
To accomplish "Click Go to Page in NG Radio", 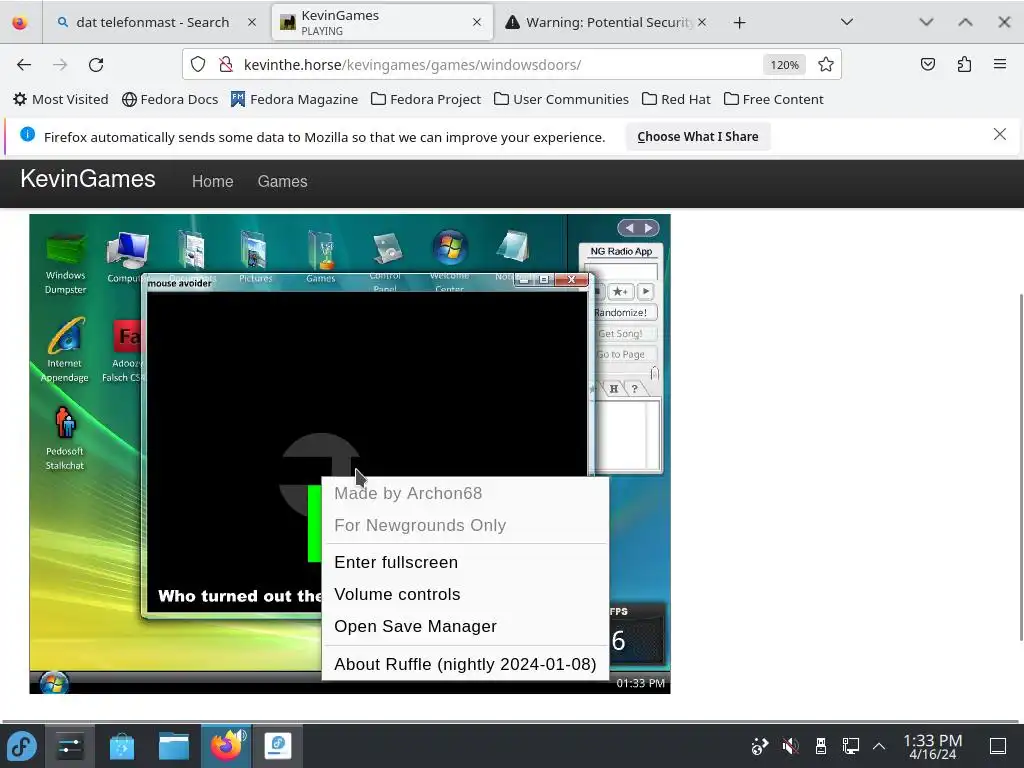I will click(x=620, y=354).
